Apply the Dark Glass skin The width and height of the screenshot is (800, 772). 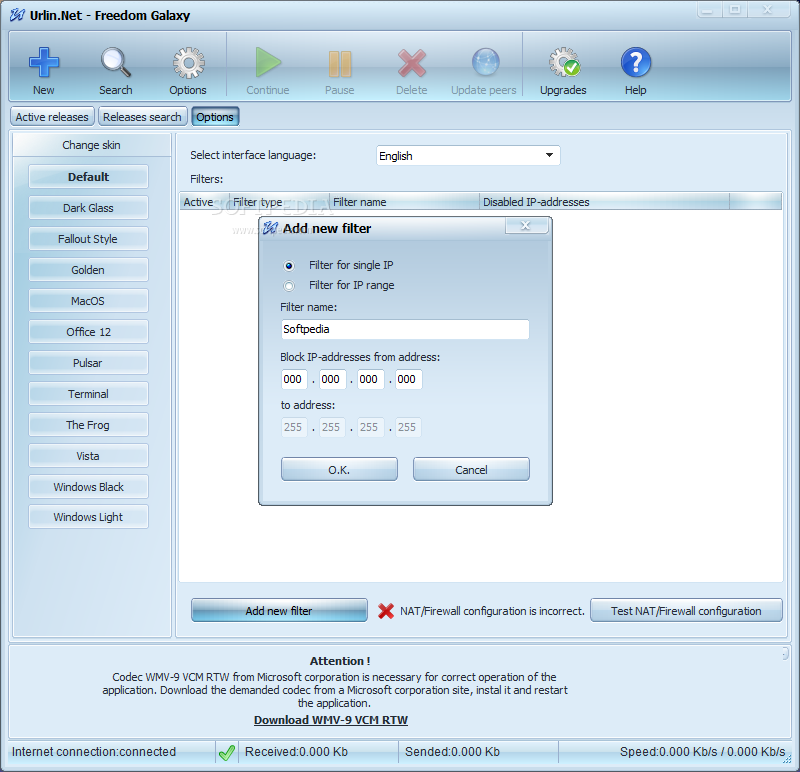click(x=88, y=208)
